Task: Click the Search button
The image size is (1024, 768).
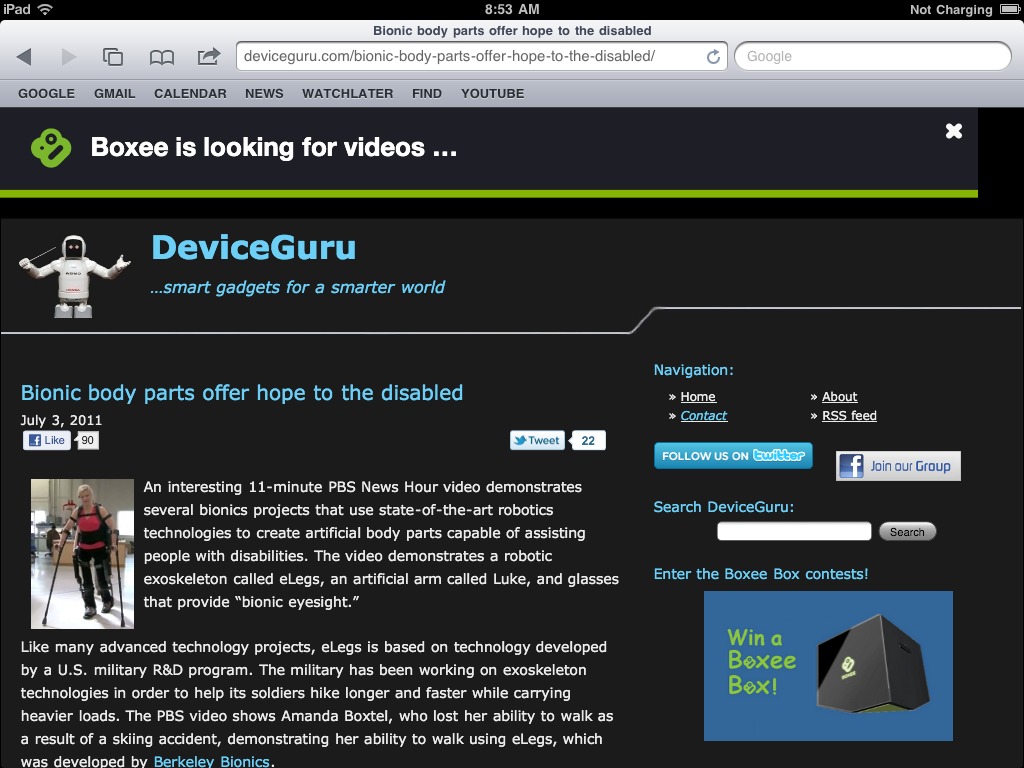Action: click(x=907, y=532)
